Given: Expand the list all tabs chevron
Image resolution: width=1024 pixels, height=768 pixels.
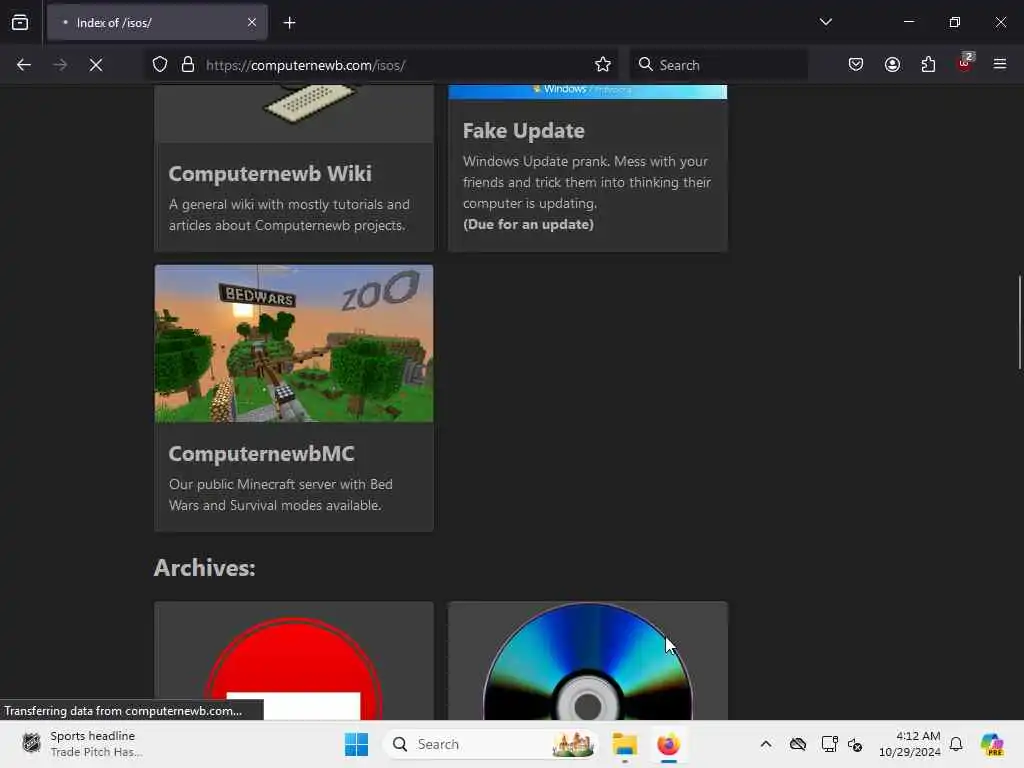Looking at the screenshot, I should (825, 22).
